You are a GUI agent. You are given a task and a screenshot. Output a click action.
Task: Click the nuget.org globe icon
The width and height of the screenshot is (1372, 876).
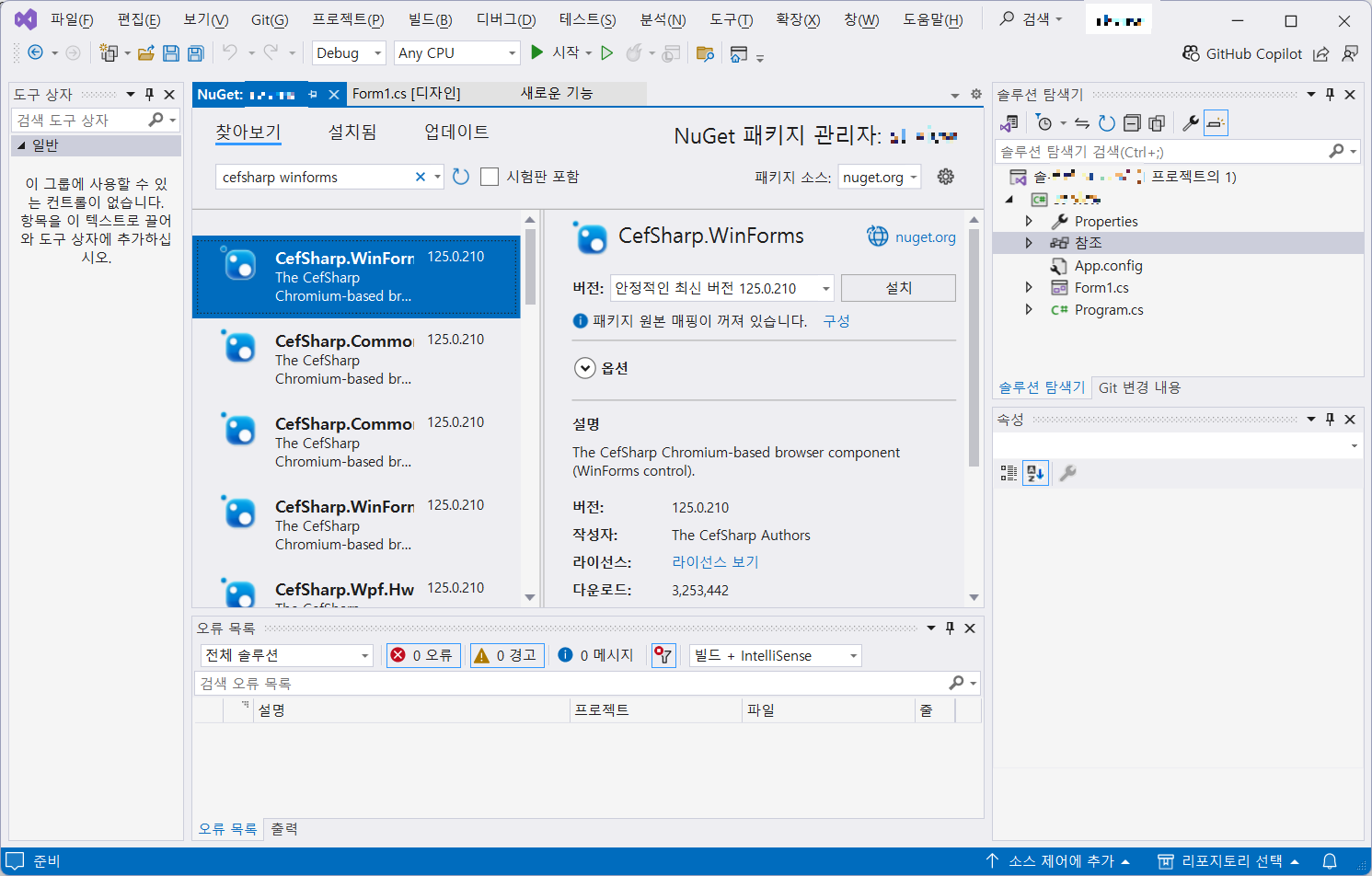pos(878,236)
